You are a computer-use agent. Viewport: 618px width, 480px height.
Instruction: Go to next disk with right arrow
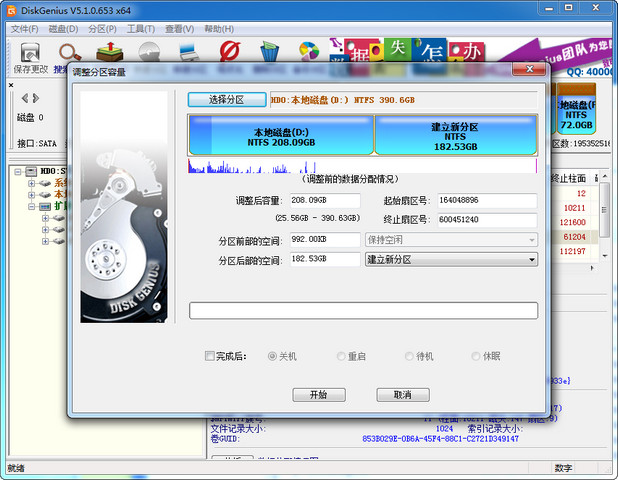36,98
